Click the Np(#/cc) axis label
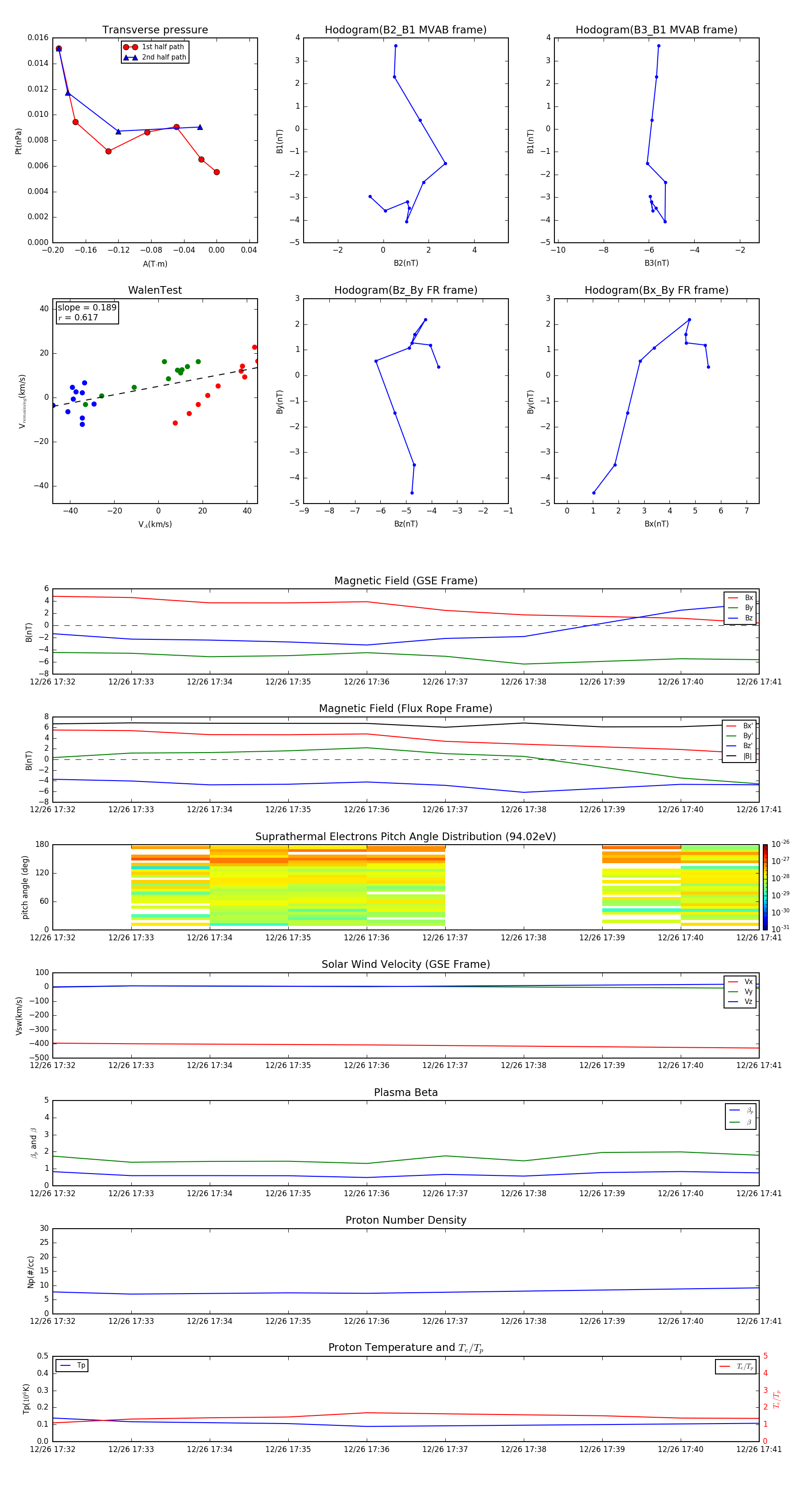This screenshot has width=812, height=1489. pos(31,1272)
